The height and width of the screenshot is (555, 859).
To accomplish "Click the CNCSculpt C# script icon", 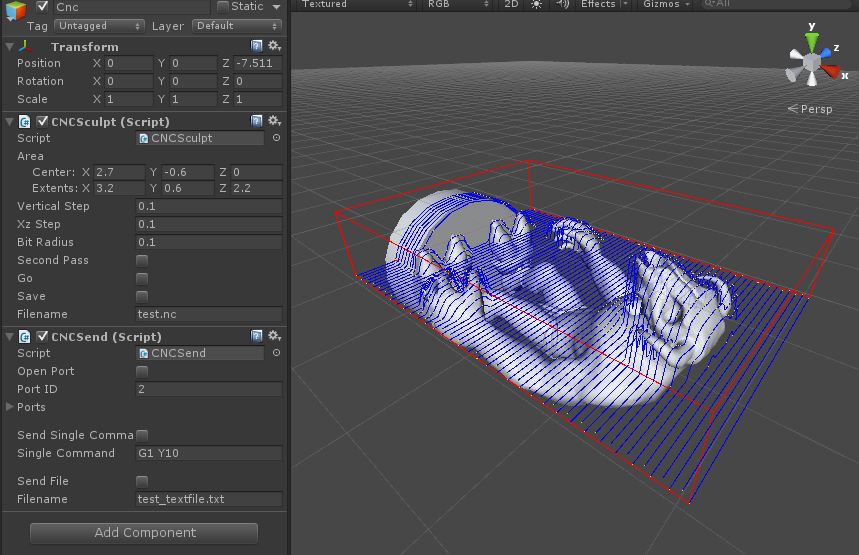I will pos(24,122).
